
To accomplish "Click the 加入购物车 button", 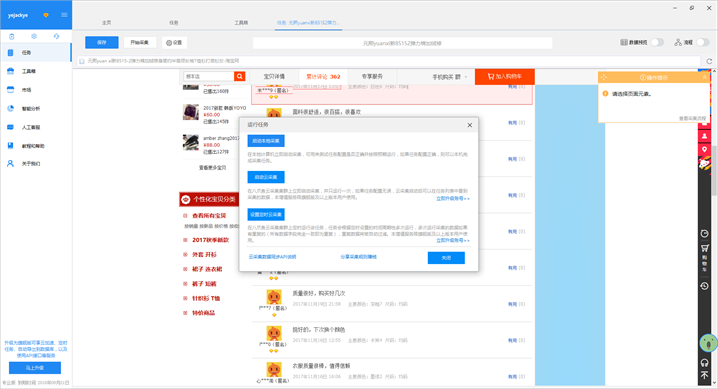I will pyautogui.click(x=505, y=76).
